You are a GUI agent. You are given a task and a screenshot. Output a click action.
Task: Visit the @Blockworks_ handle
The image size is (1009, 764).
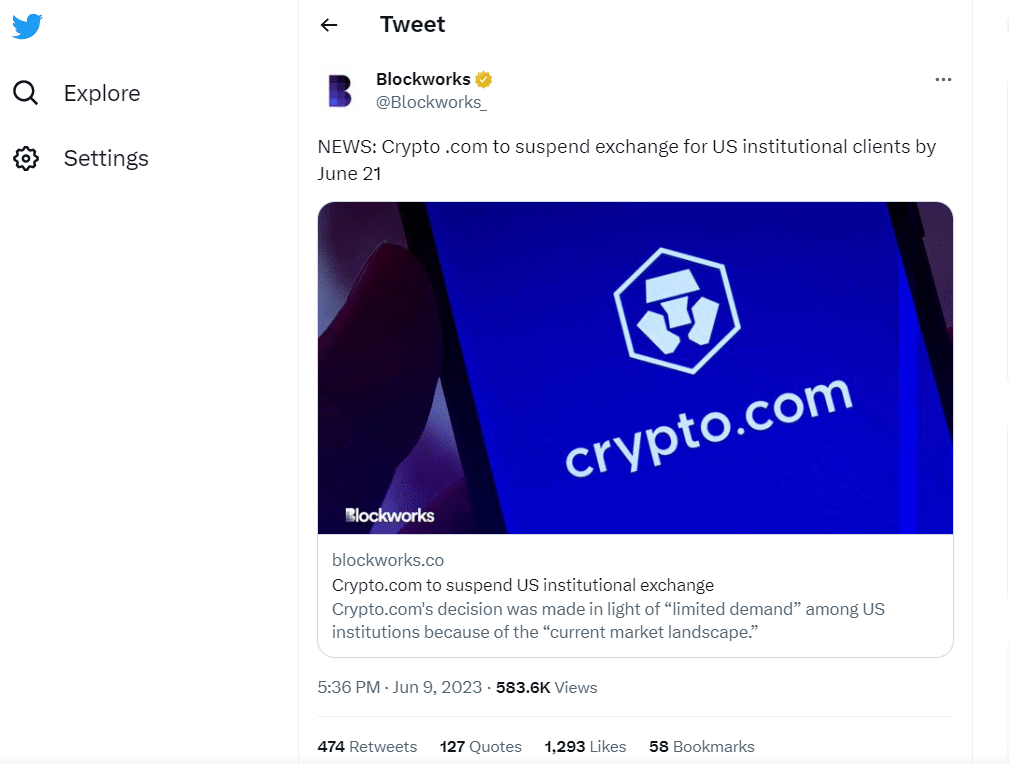click(x=430, y=102)
